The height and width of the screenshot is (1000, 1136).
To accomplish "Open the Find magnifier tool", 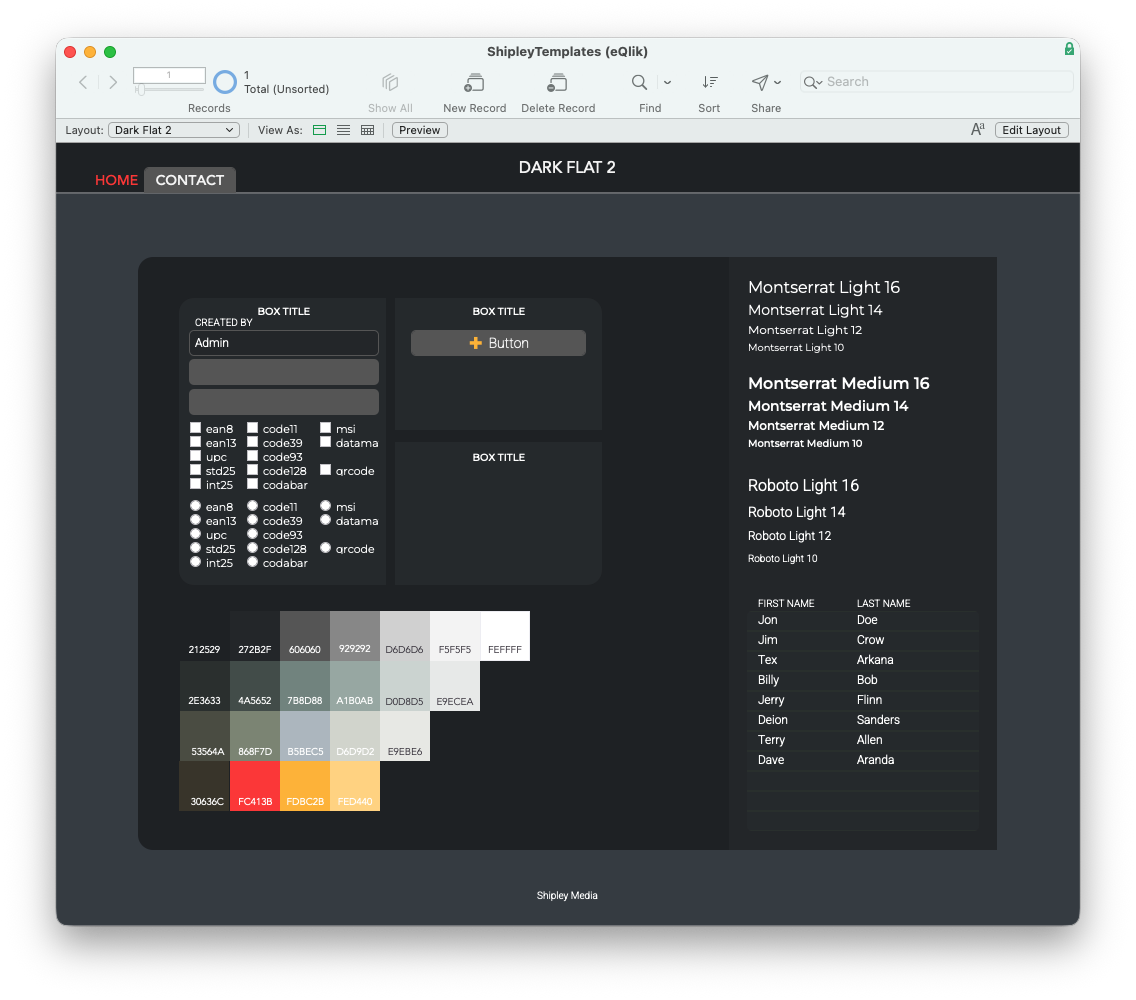I will [639, 82].
